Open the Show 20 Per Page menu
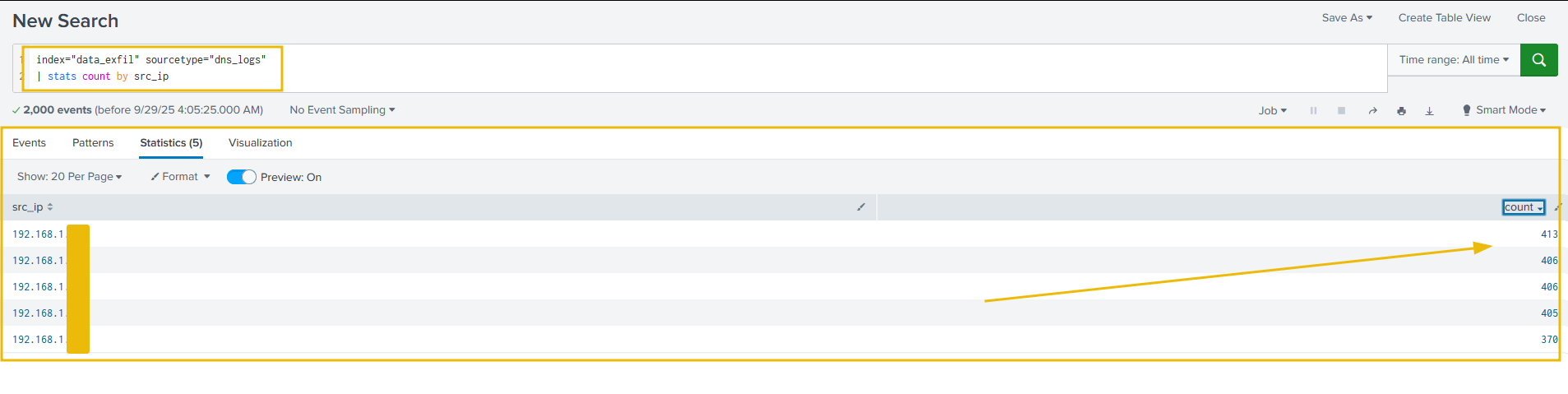The image size is (1568, 394). (x=69, y=177)
